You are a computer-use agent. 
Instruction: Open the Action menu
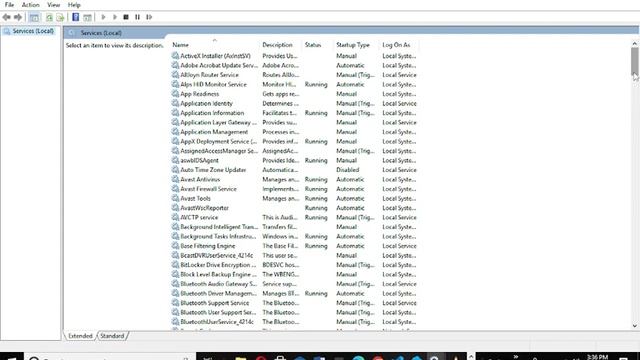(31, 5)
